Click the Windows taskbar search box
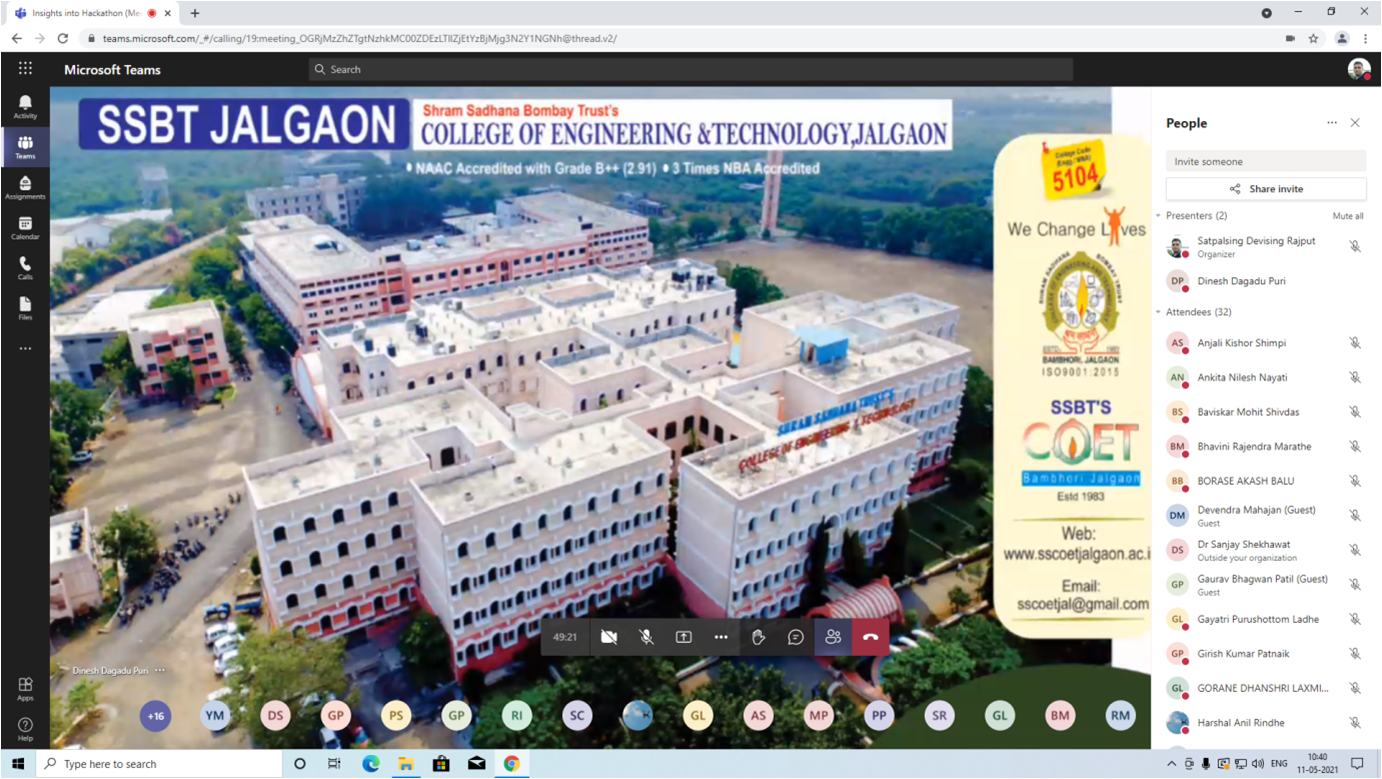 point(159,764)
